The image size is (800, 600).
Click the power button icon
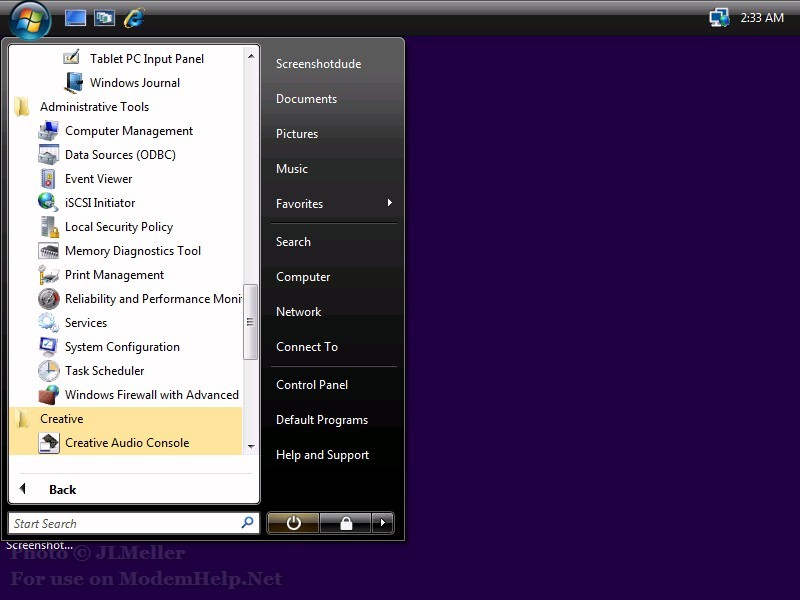(293, 523)
